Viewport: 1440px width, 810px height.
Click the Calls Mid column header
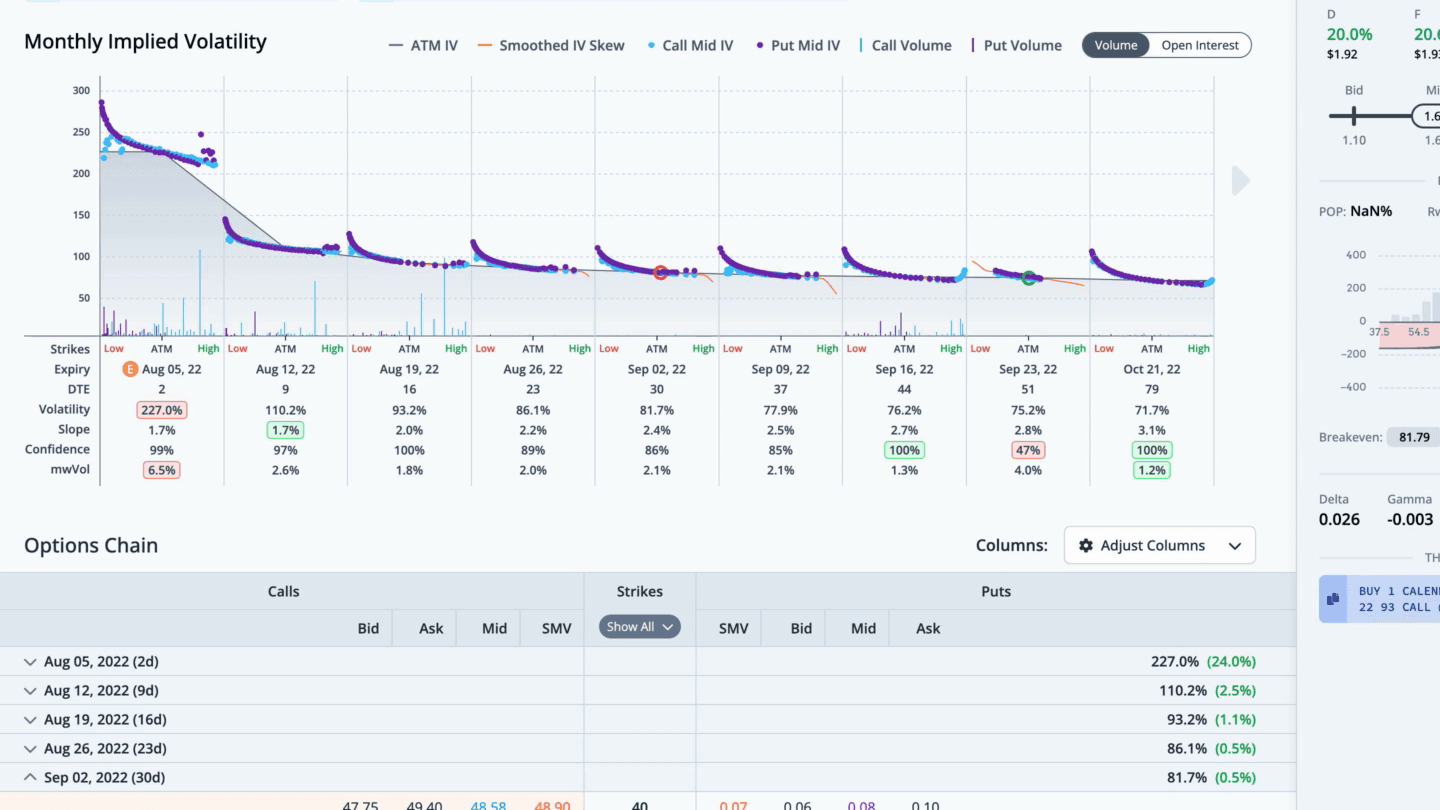pos(494,628)
